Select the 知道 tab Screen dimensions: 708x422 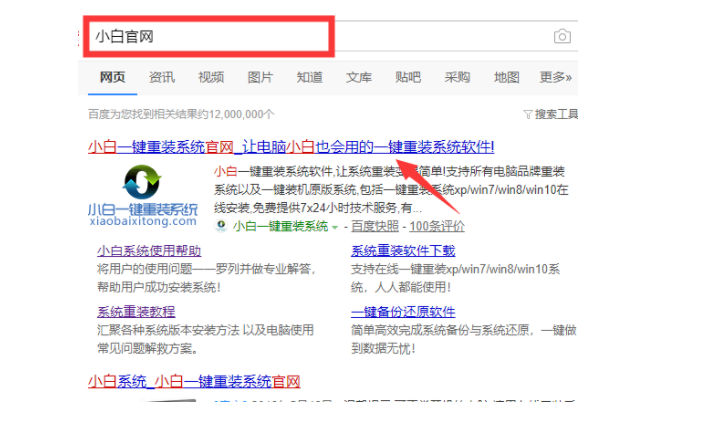[309, 77]
